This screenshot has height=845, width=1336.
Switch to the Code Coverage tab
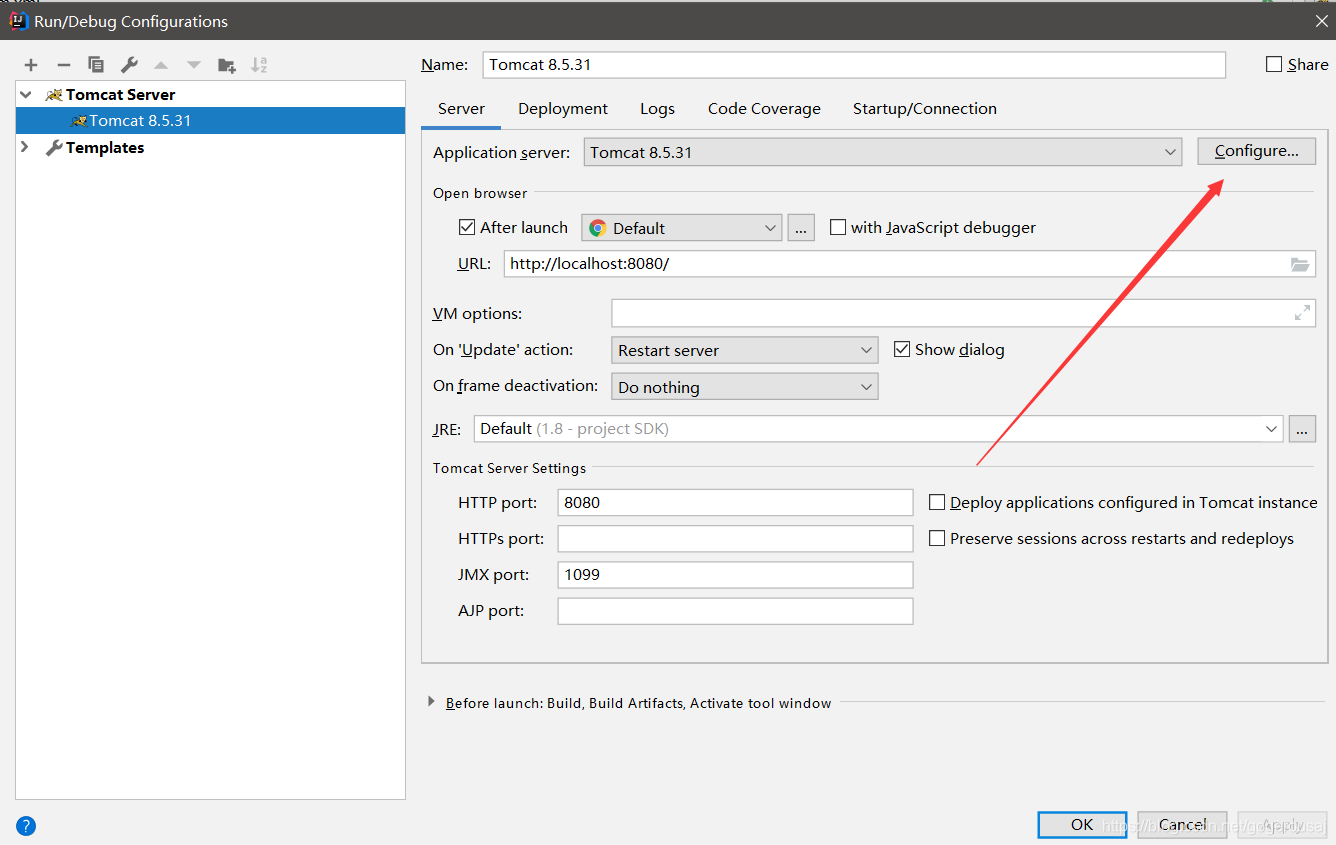click(764, 108)
